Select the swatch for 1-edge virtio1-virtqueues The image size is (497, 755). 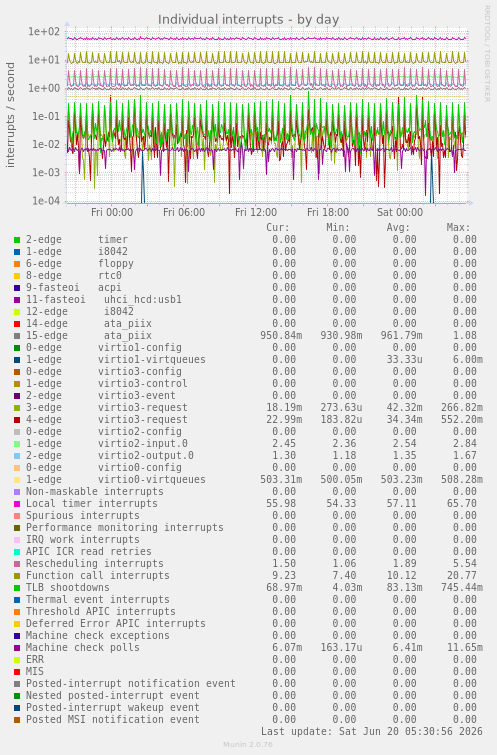pyautogui.click(x=17, y=360)
